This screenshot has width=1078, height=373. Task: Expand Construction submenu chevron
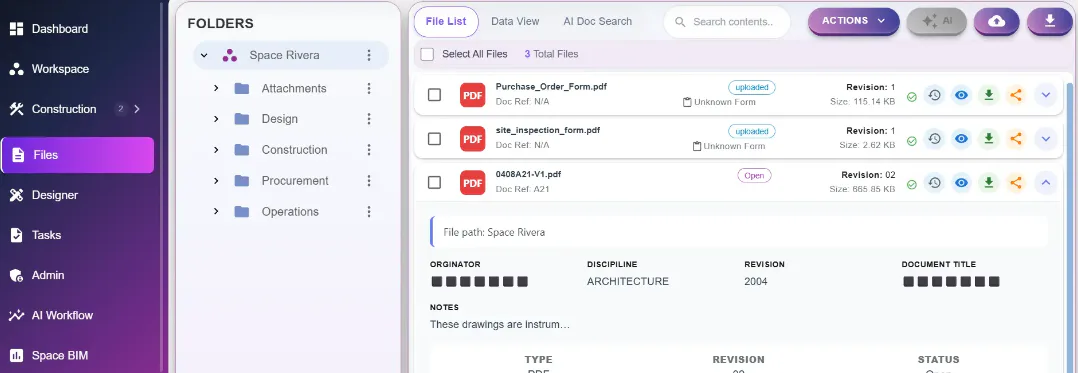[136, 109]
